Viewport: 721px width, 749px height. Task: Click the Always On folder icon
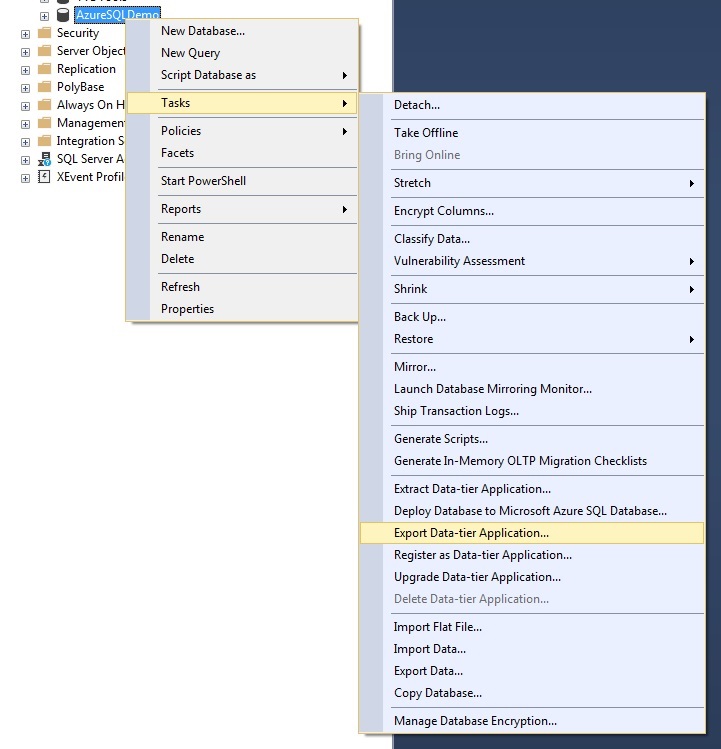(x=44, y=105)
